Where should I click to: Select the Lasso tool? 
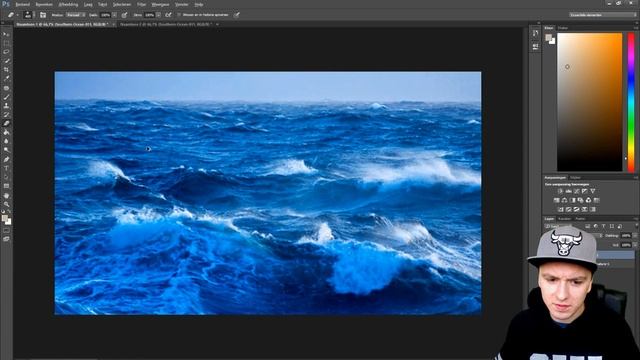click(6, 52)
